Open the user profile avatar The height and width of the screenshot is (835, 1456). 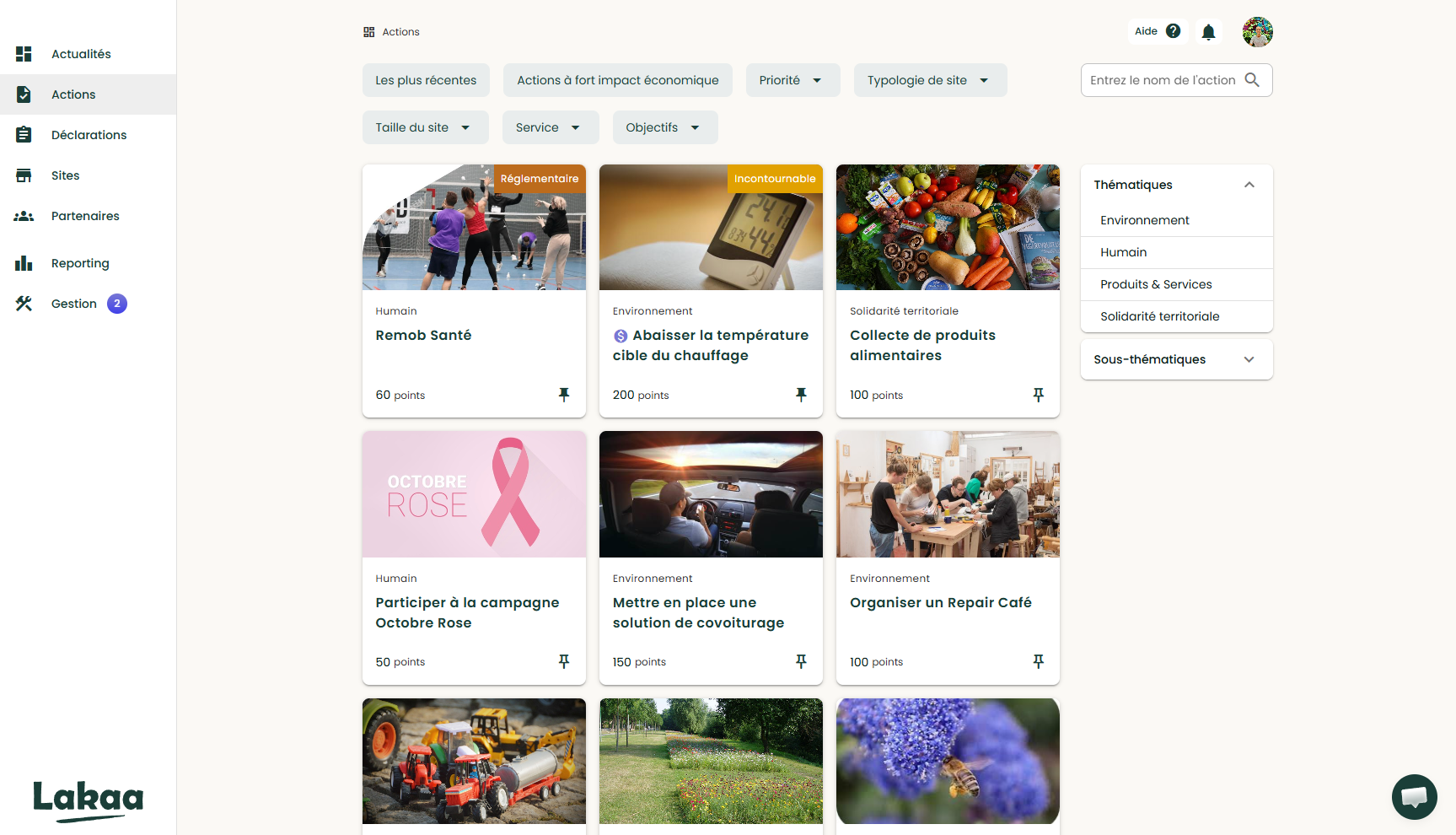click(x=1257, y=32)
